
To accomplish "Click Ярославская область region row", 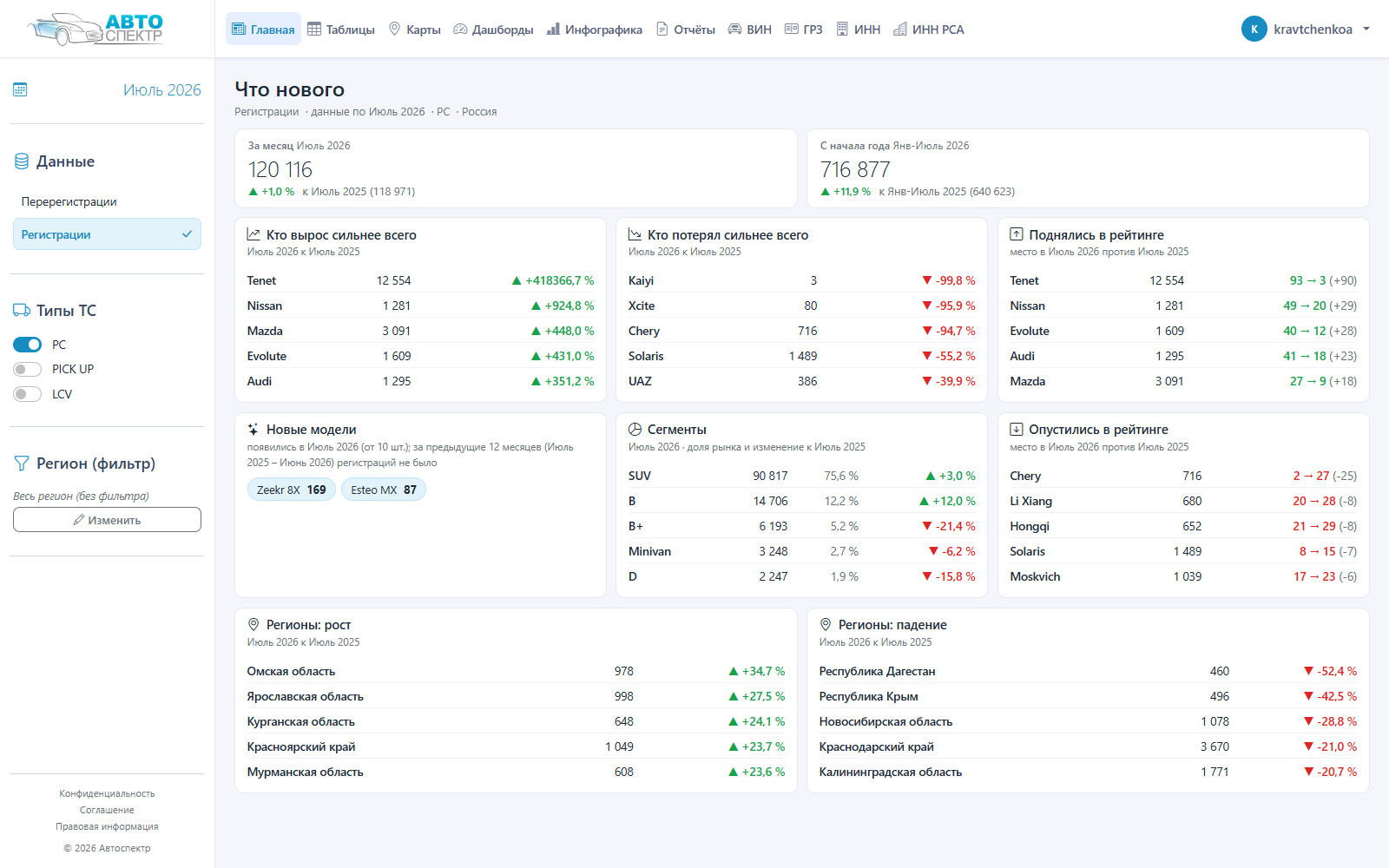I will pyautogui.click(x=516, y=696).
